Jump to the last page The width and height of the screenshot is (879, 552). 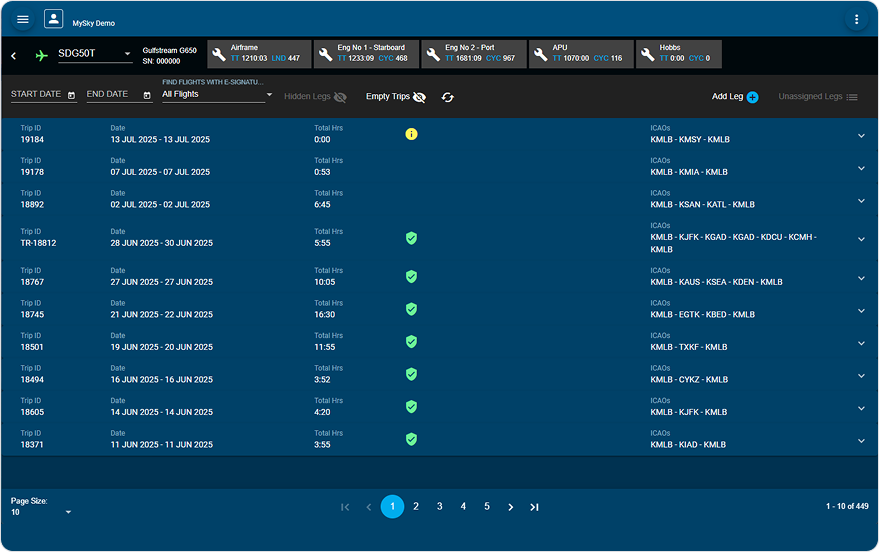point(534,507)
